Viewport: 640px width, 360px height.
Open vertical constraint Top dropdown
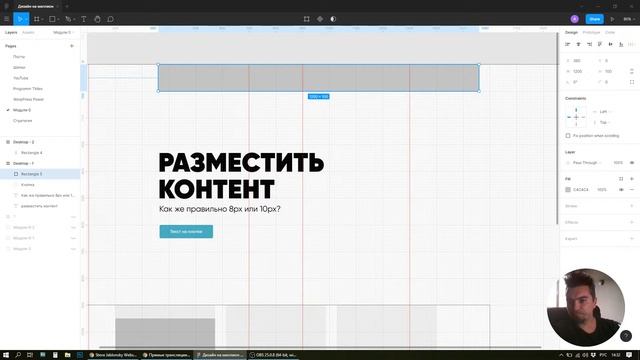(604, 122)
